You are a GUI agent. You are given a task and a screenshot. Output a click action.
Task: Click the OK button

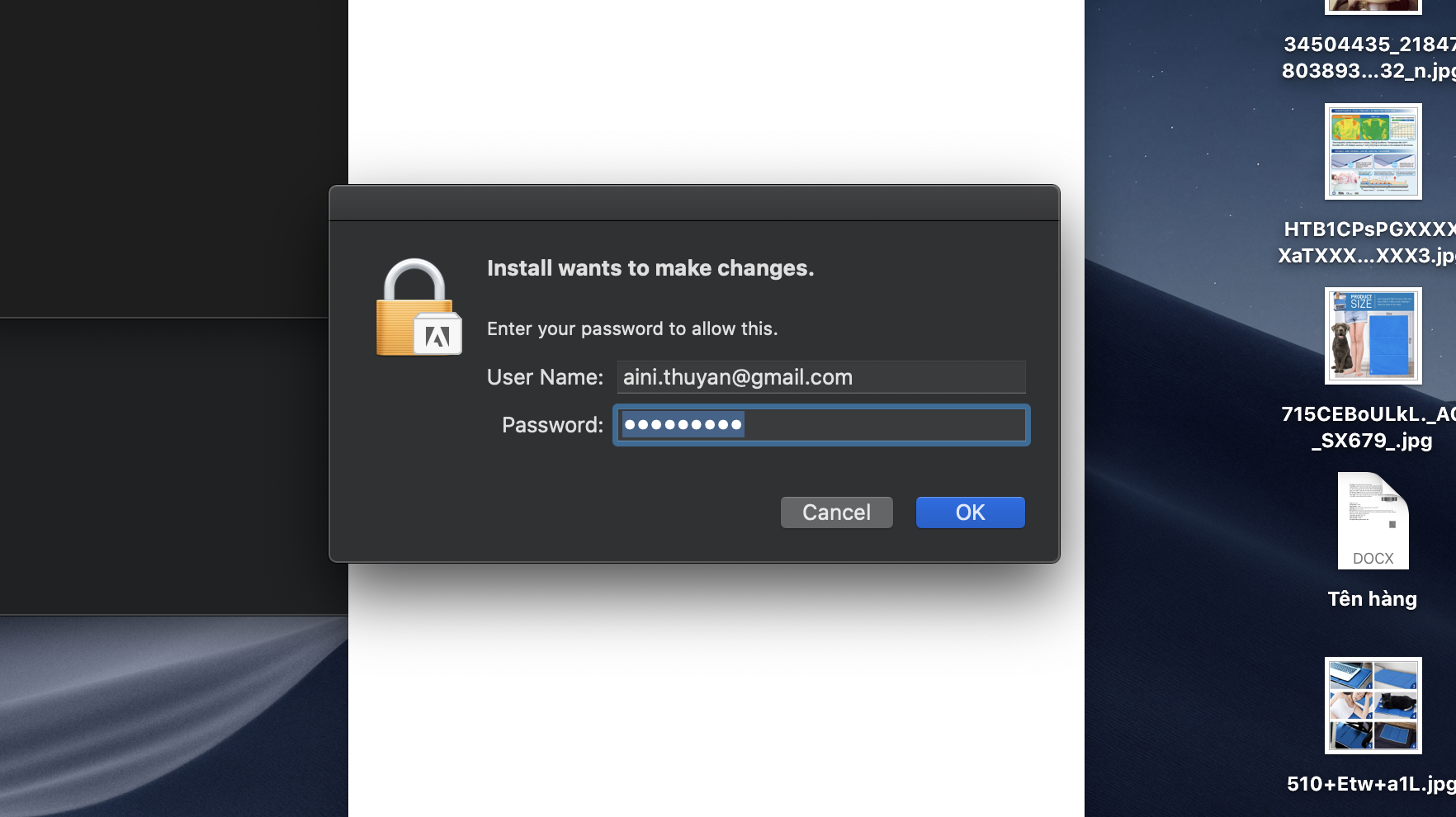click(x=970, y=512)
